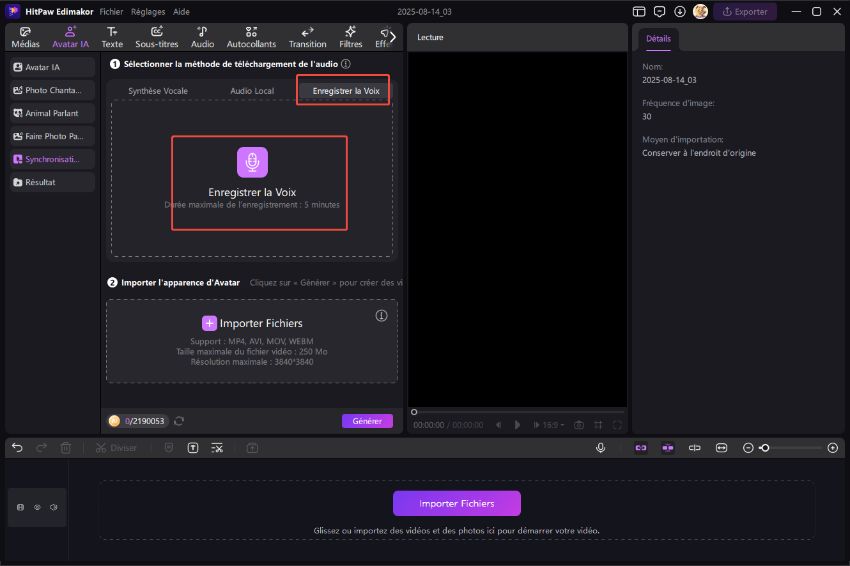Toggle the first purple snapping icon

(x=641, y=448)
